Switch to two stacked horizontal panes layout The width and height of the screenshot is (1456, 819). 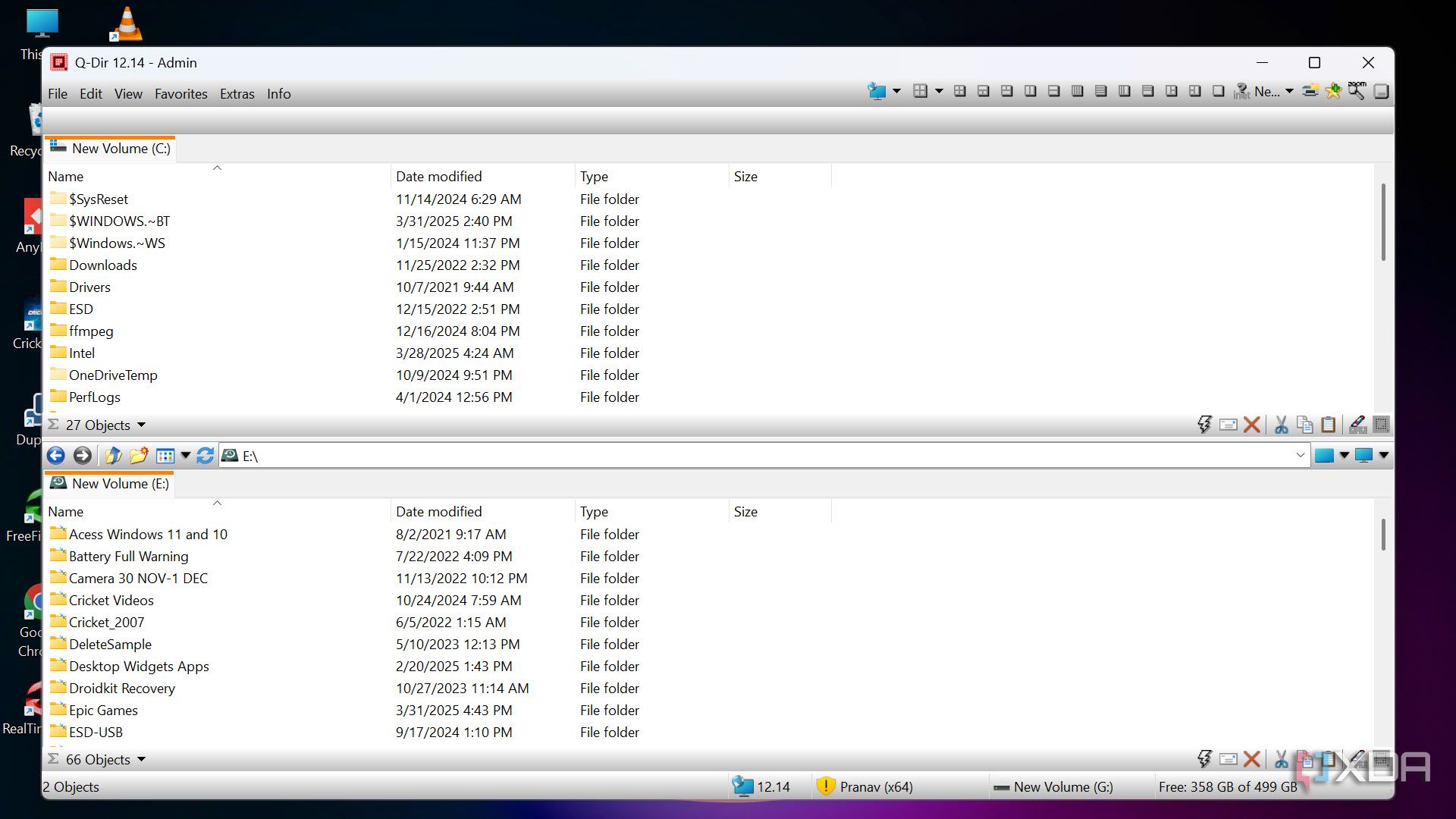tap(1053, 91)
